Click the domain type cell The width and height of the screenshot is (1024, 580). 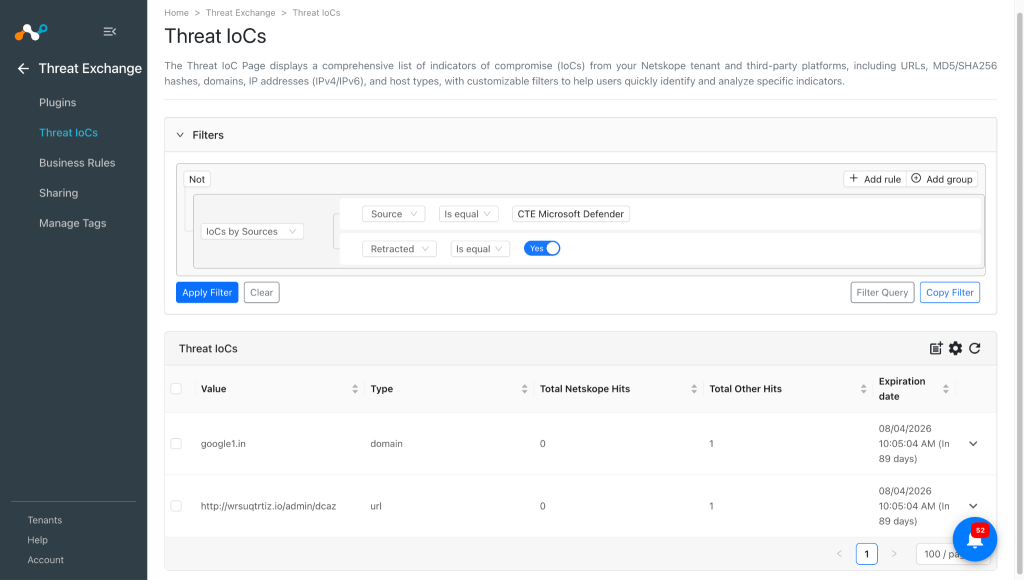[387, 443]
